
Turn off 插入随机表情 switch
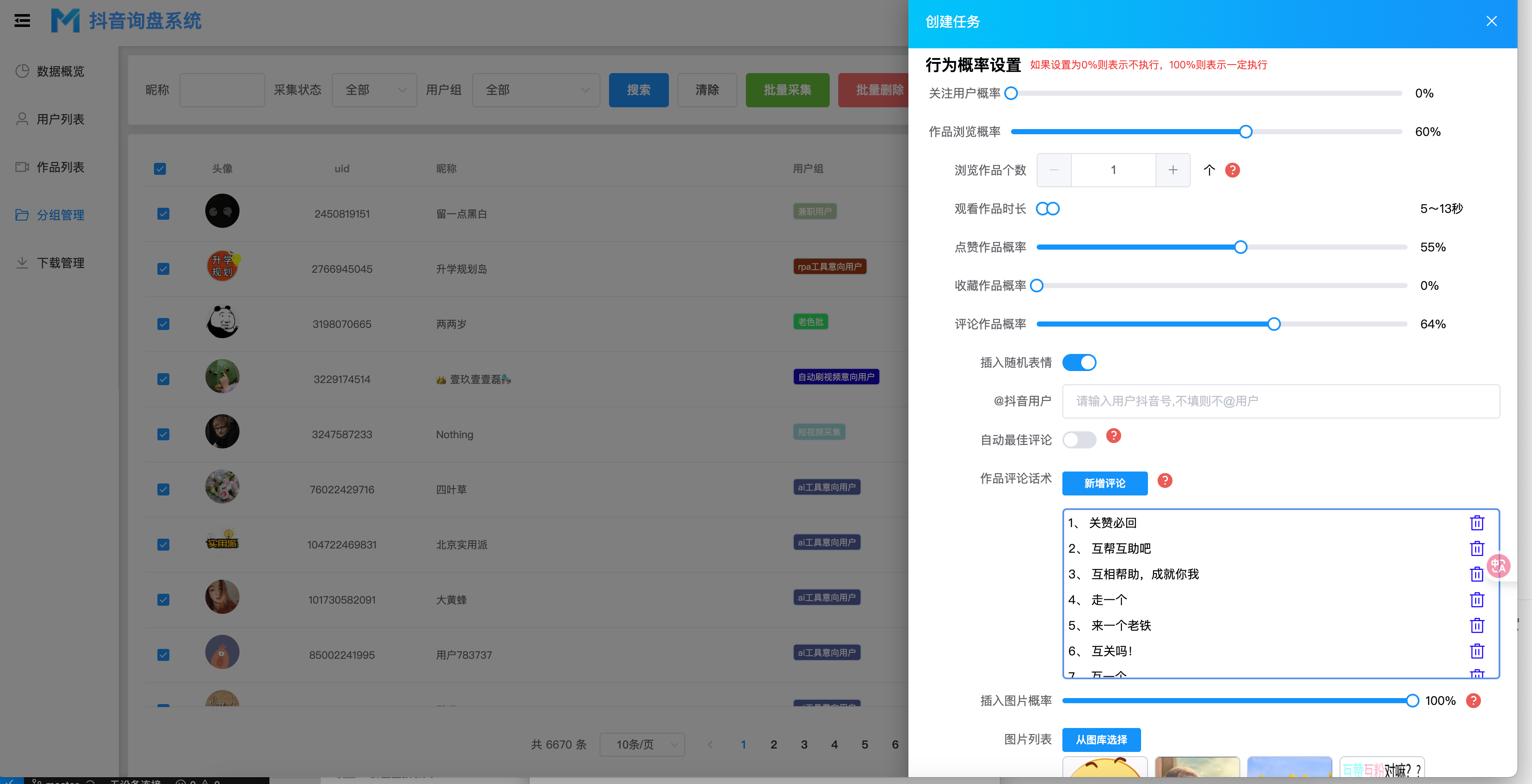(x=1079, y=363)
